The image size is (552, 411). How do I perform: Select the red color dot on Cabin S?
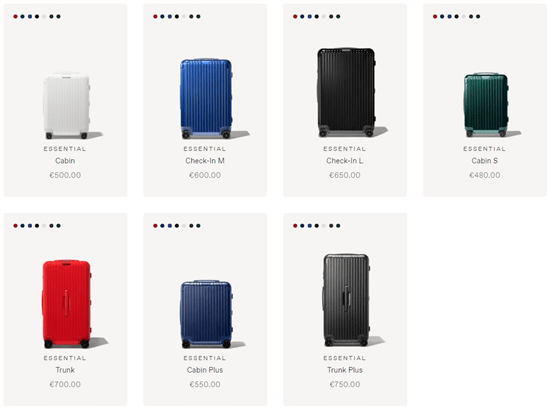coord(435,17)
